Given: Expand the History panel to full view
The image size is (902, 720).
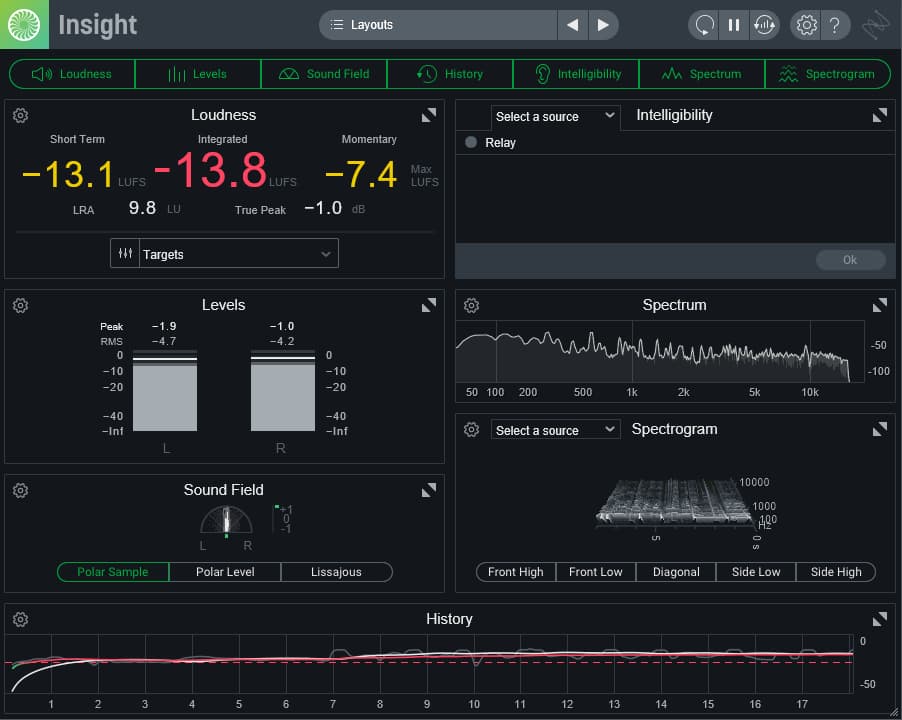Looking at the screenshot, I should (880, 619).
